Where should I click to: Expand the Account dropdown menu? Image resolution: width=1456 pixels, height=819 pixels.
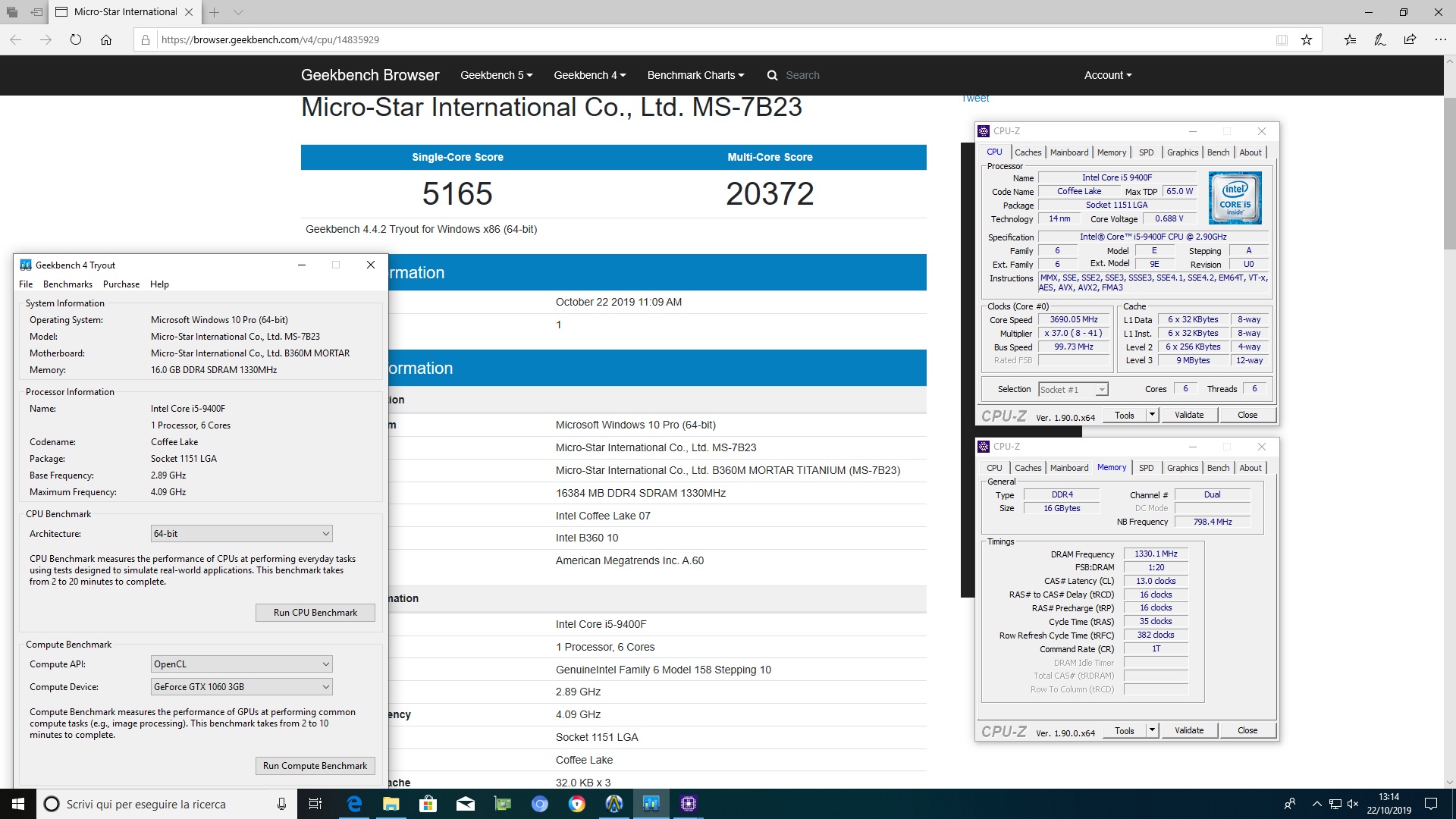point(1108,75)
